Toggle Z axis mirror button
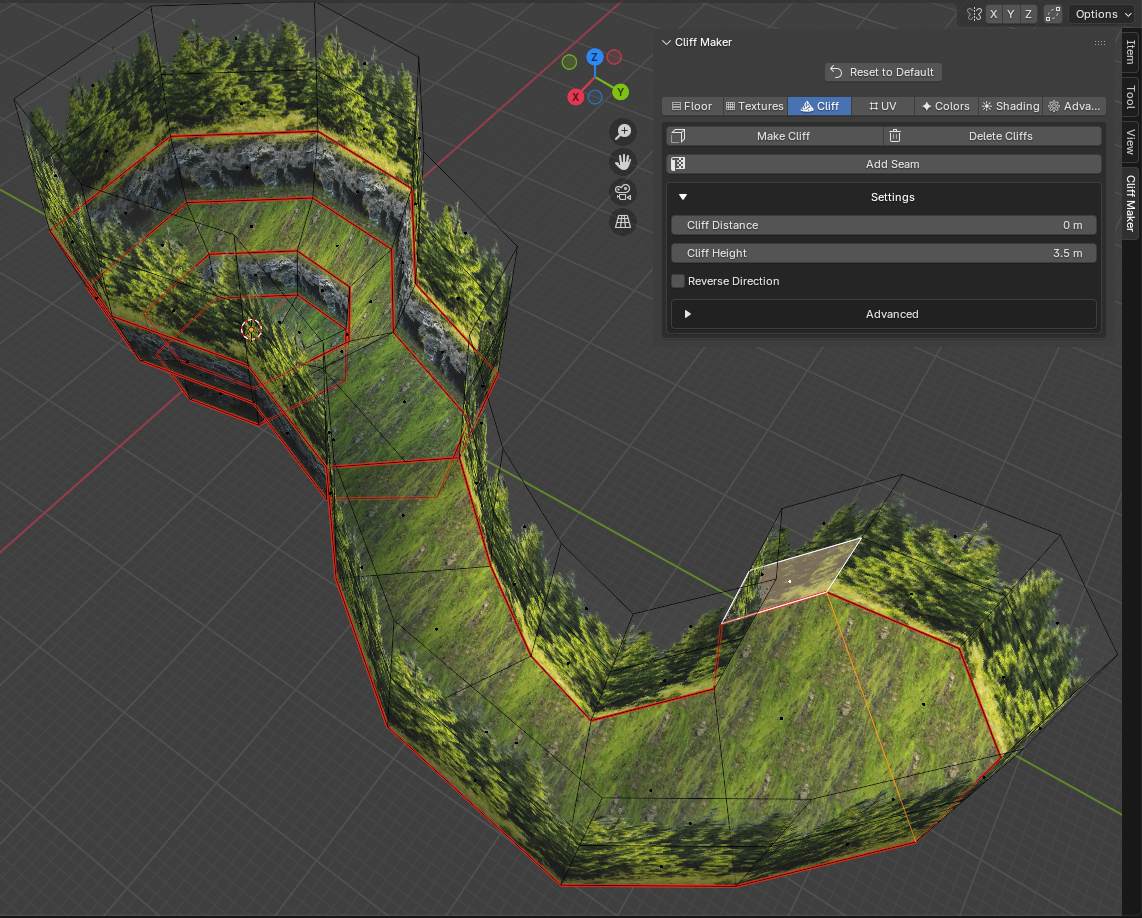Screen dimensions: 1142x918 (x=1028, y=14)
